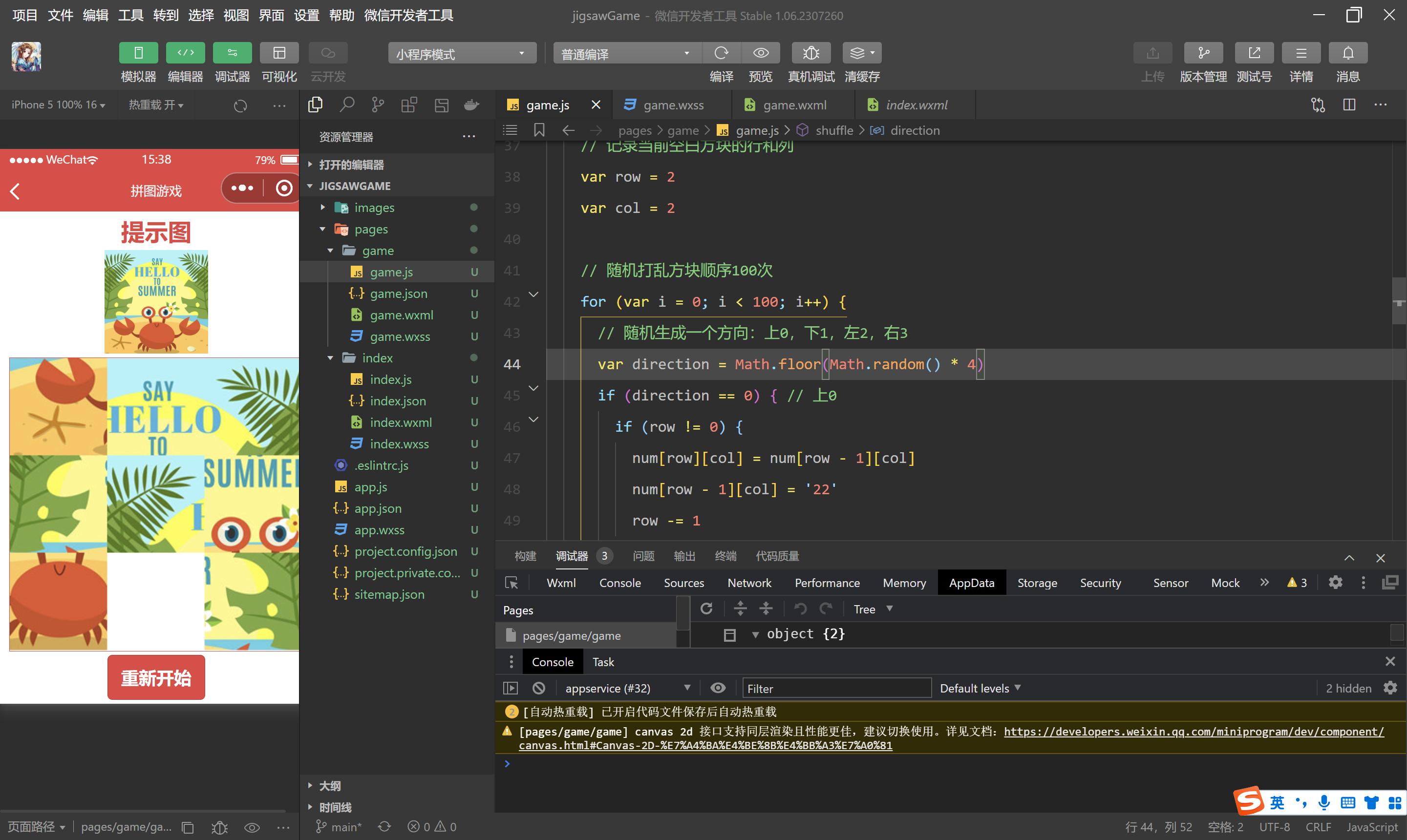Switch to the game.wxss editor tab

(x=673, y=105)
